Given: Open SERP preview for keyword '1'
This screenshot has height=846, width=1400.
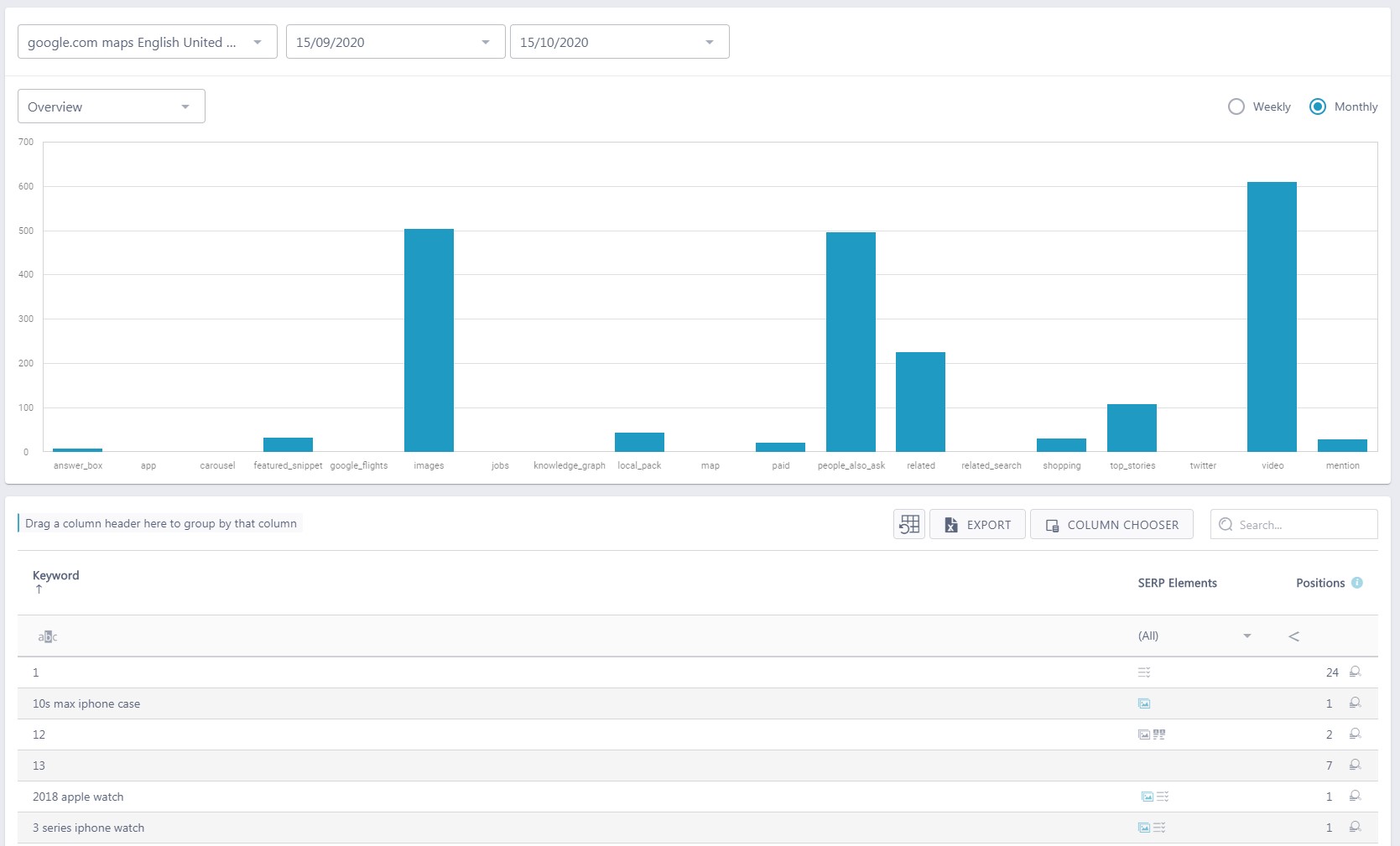Looking at the screenshot, I should [x=1355, y=672].
